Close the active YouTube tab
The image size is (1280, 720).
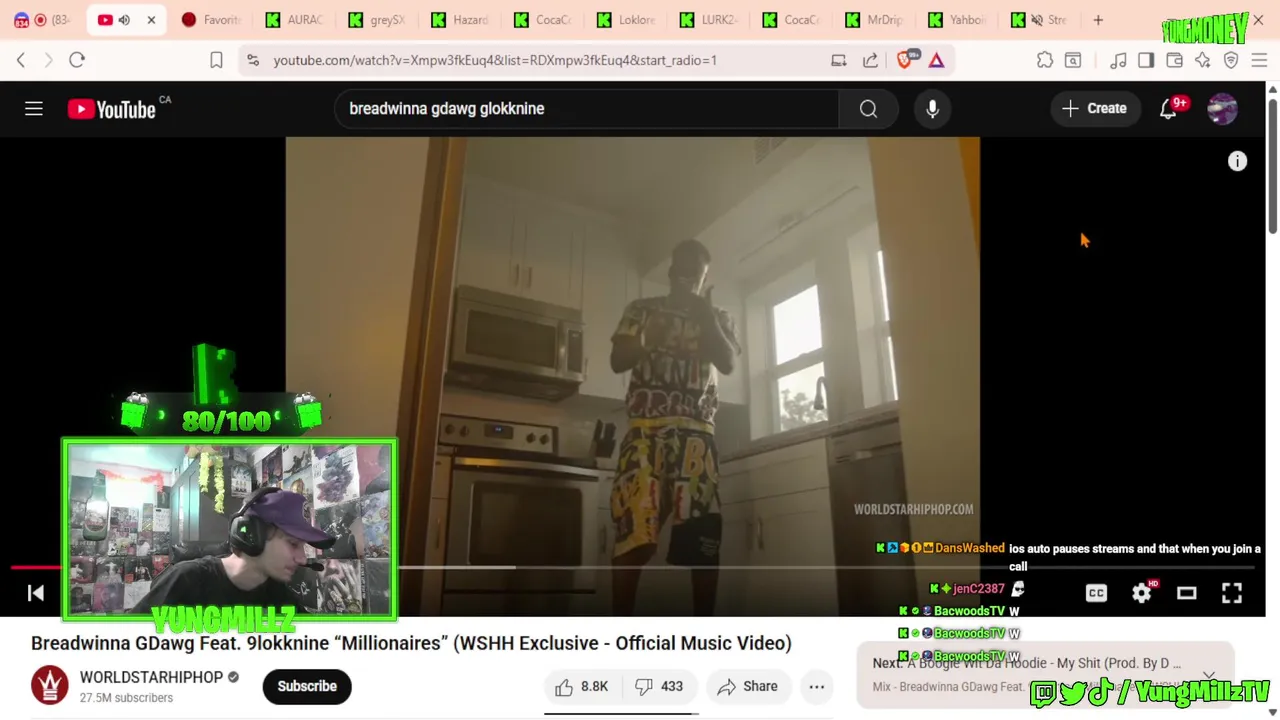tap(151, 20)
